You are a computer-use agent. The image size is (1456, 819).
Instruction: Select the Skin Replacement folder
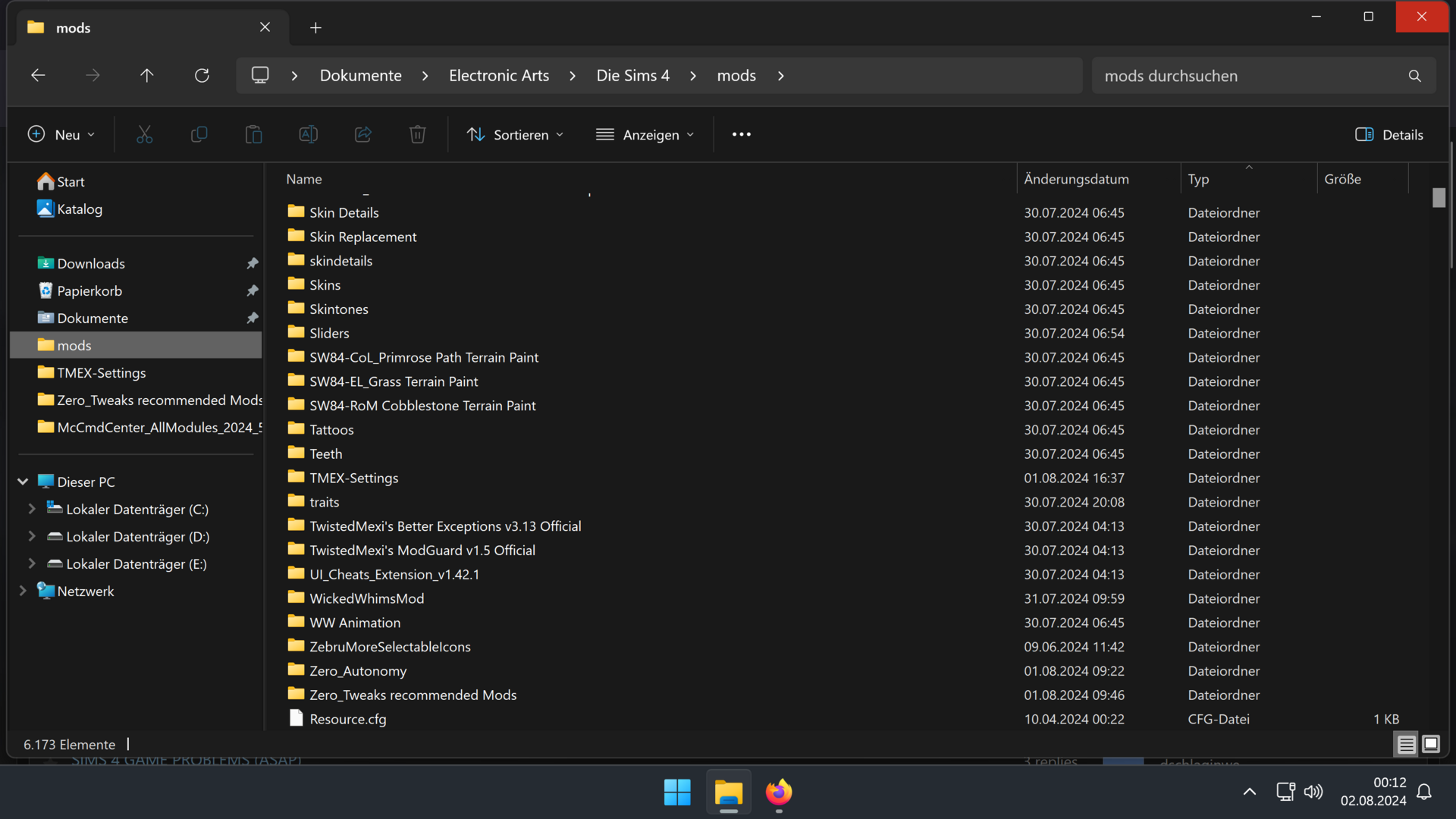[363, 237]
